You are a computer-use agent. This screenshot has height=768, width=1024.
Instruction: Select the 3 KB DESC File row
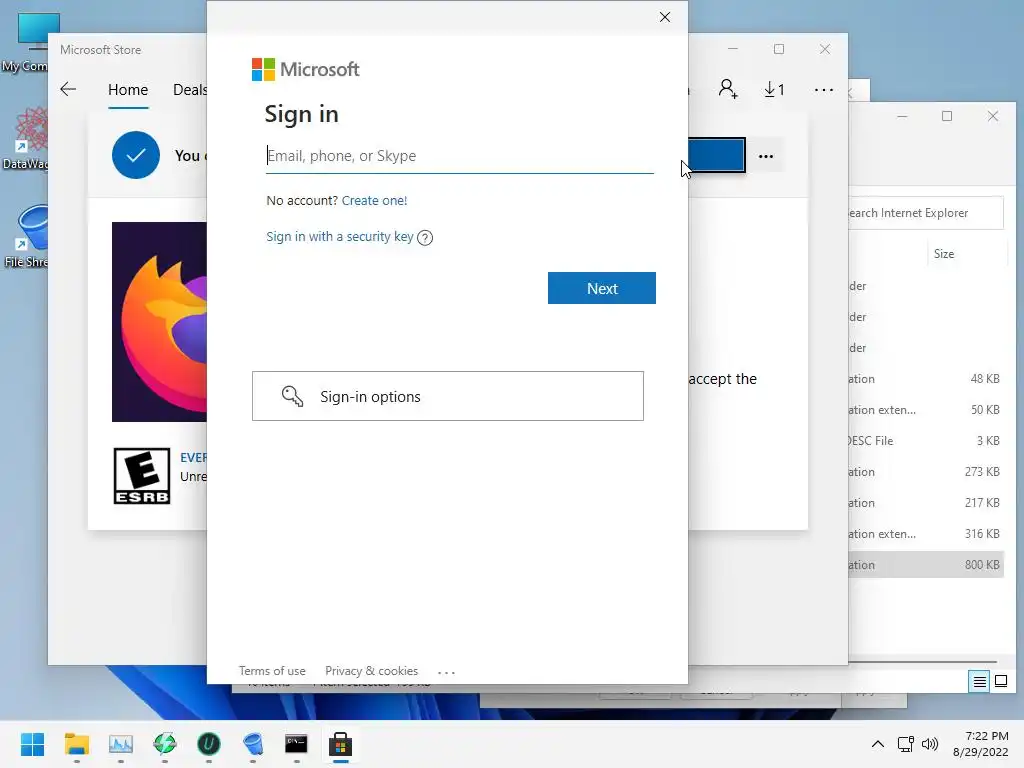click(x=926, y=441)
